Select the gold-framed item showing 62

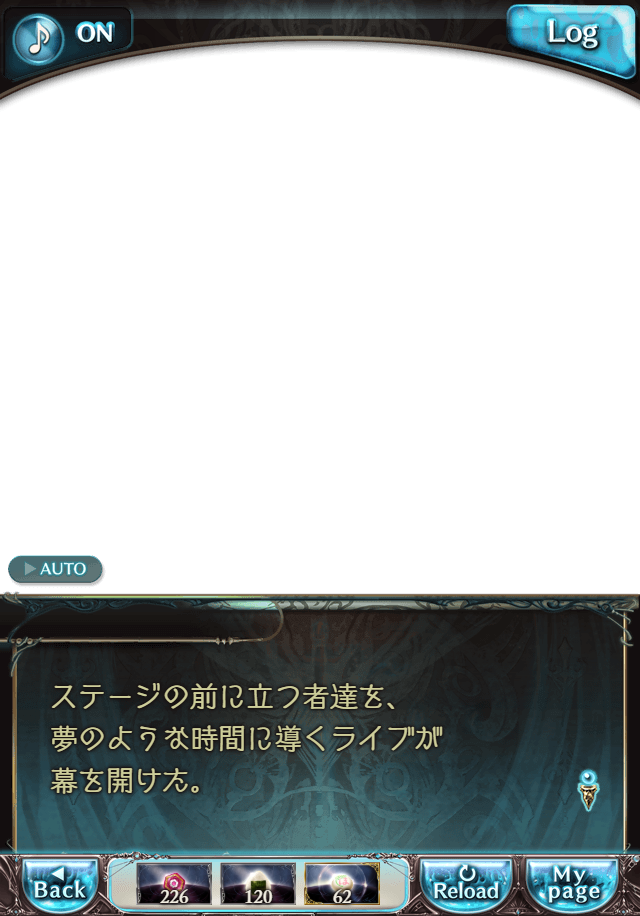coord(342,884)
